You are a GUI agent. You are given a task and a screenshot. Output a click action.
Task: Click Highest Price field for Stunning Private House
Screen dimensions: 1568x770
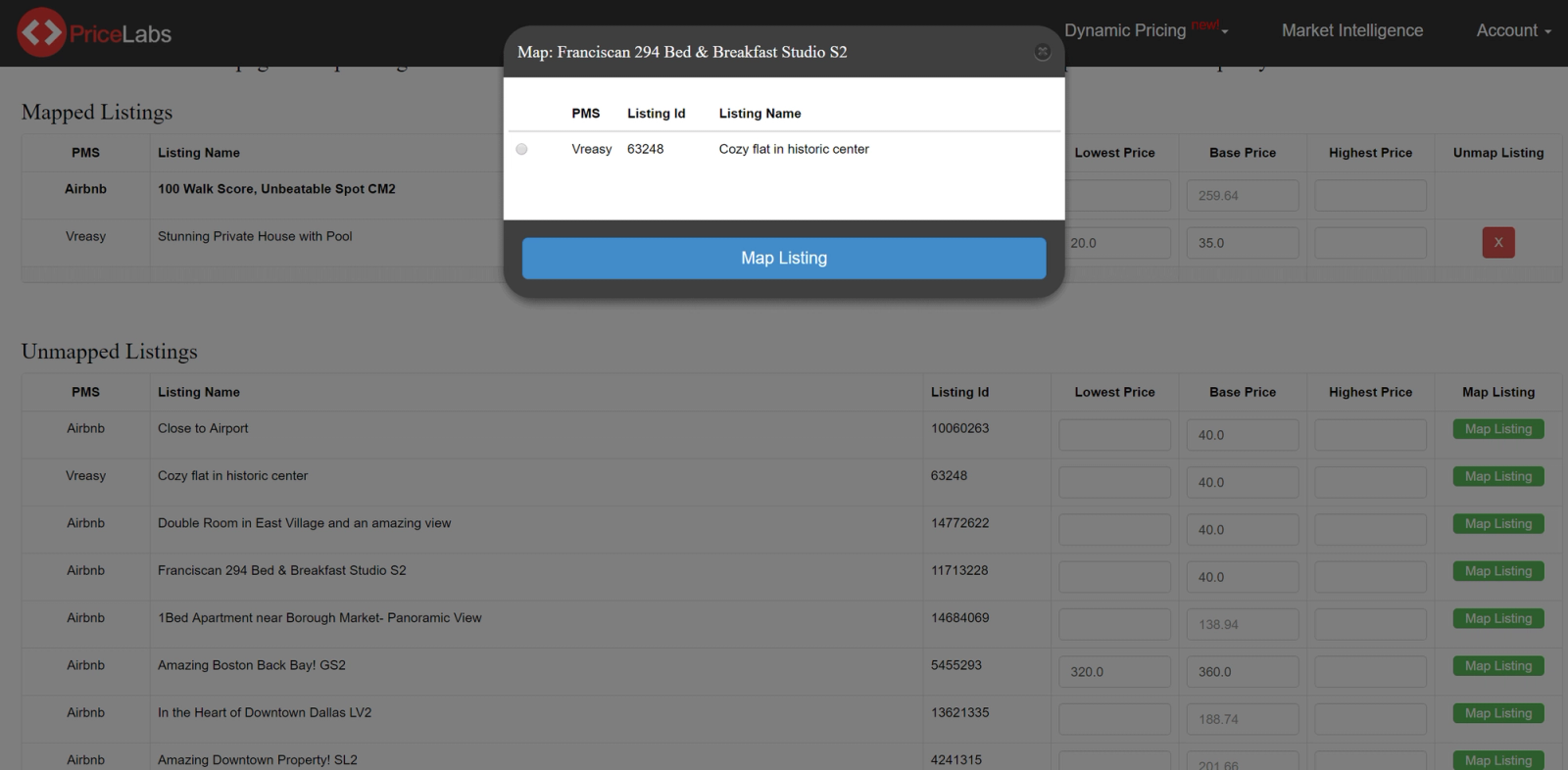[x=1370, y=243]
